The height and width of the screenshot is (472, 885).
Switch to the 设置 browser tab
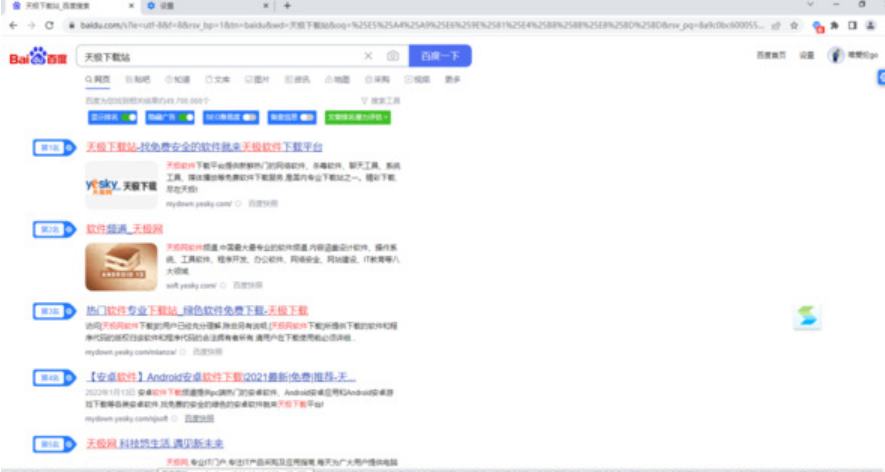click(207, 6)
